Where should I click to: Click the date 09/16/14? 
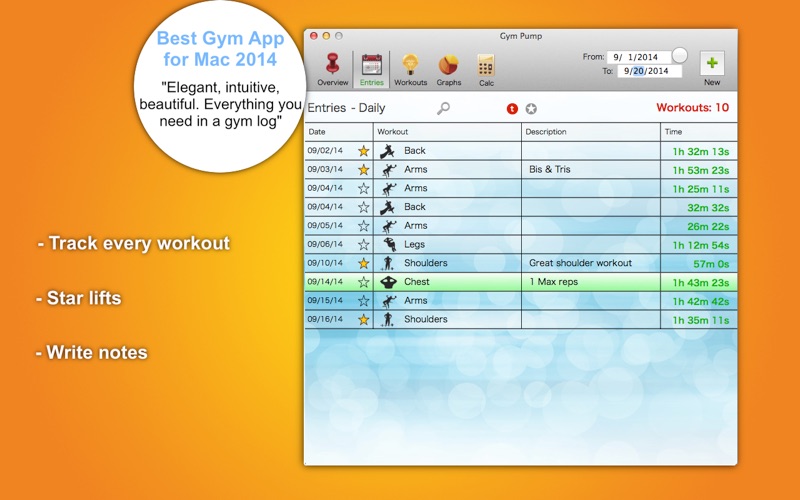point(325,319)
